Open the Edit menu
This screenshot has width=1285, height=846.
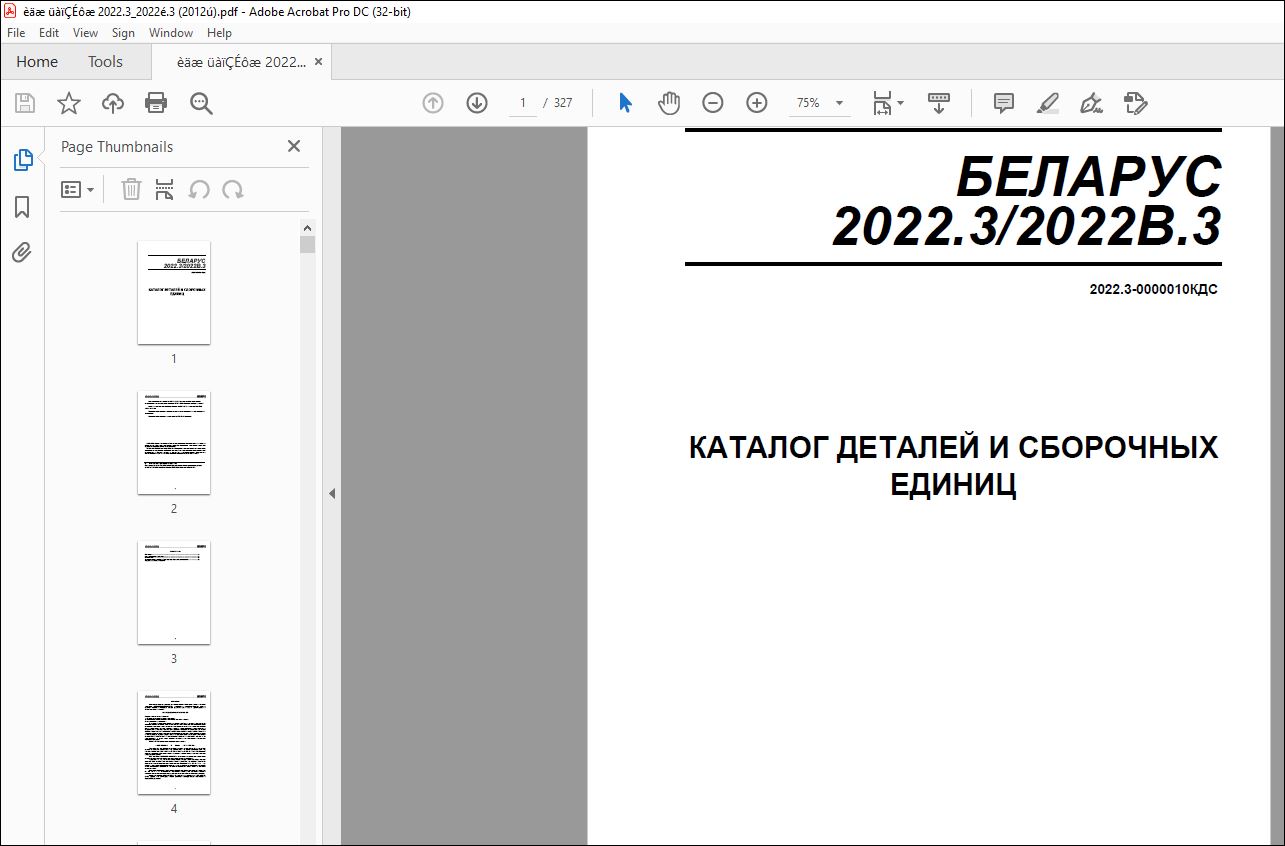coord(49,33)
